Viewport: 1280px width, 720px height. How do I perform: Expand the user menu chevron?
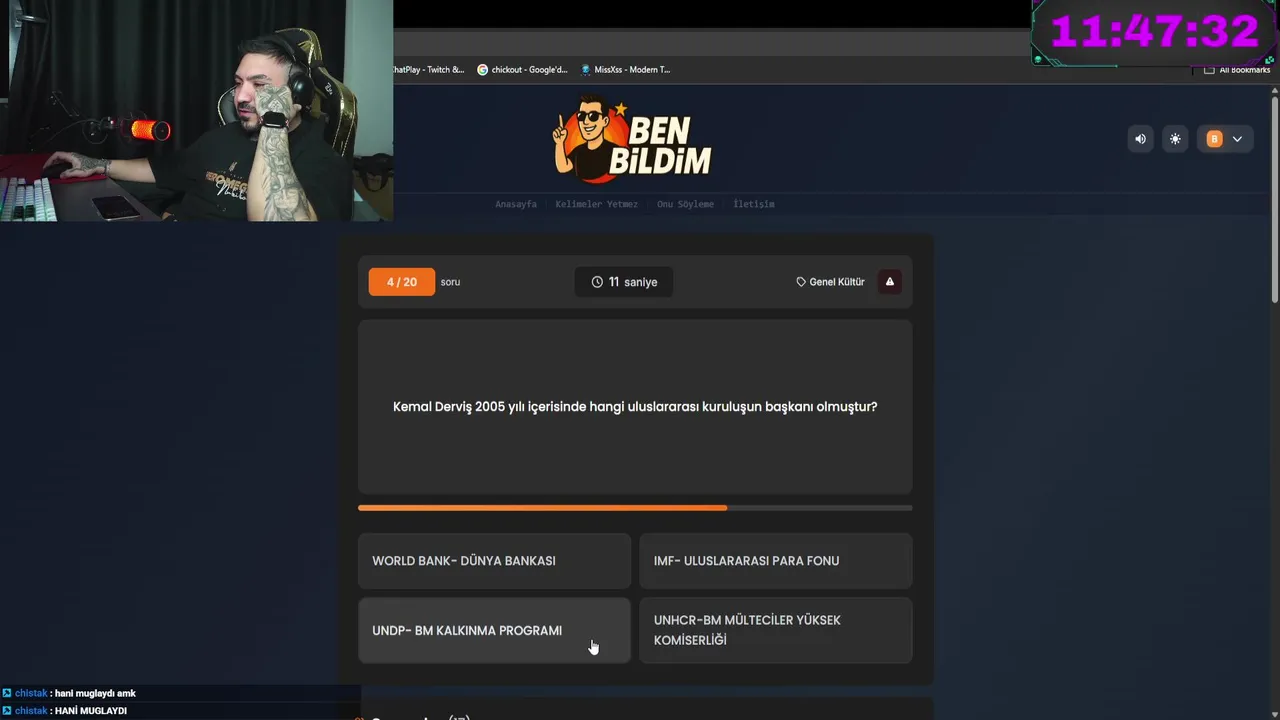coord(1237,139)
